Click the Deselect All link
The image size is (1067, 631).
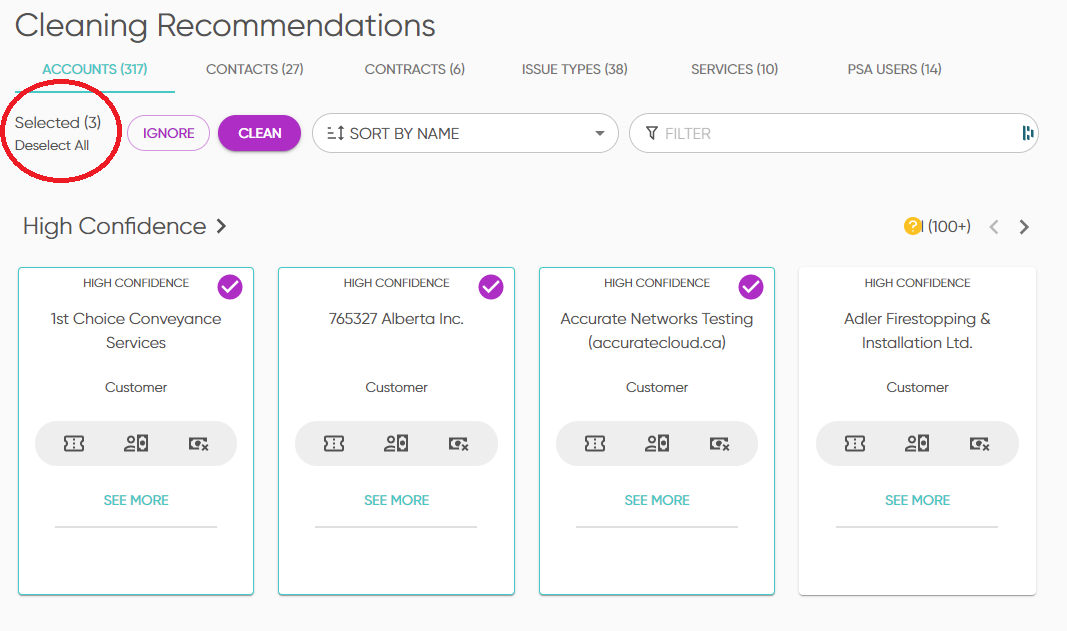[x=52, y=145]
